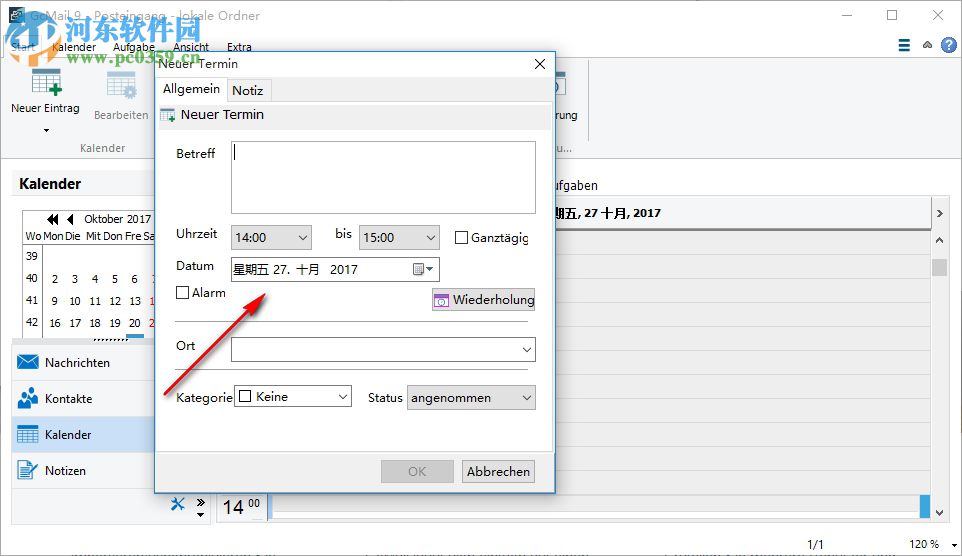Viewport: 962px width, 556px height.
Task: Open Notizen in the sidebar
Action: (83, 471)
